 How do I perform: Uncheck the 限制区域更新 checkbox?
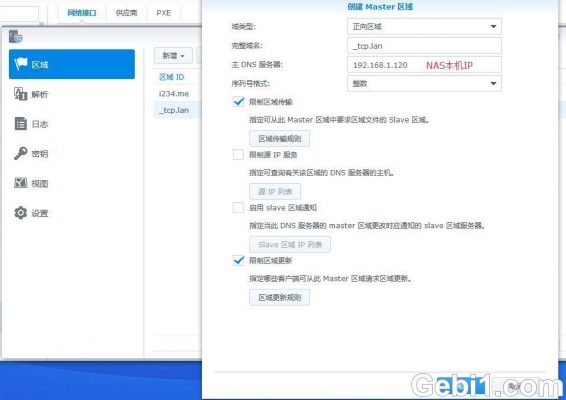(238, 260)
